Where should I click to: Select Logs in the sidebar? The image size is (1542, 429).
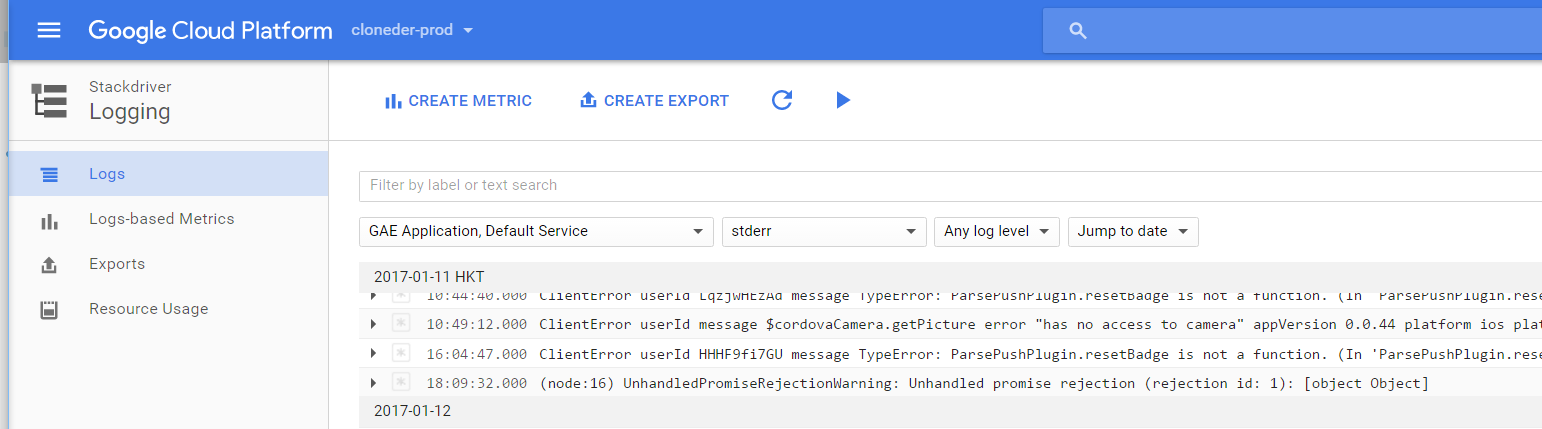[x=168, y=174]
